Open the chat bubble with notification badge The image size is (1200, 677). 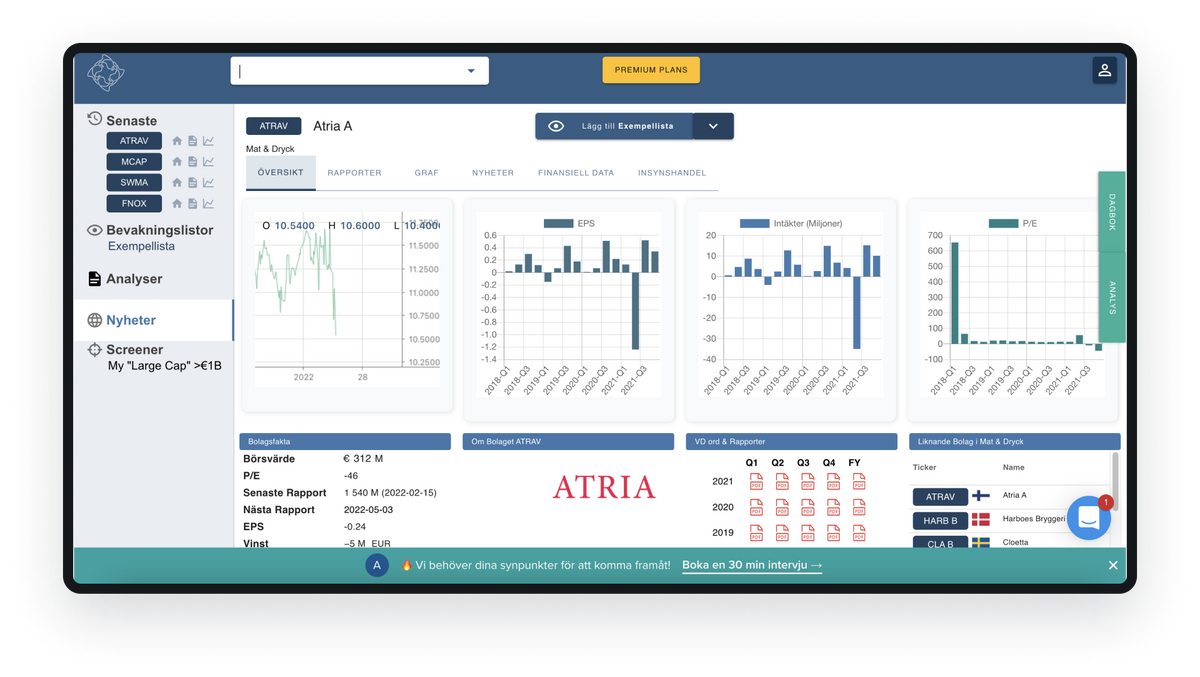pyautogui.click(x=1088, y=517)
